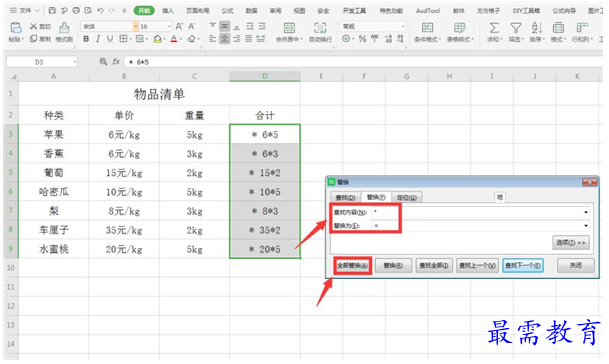The image size is (609, 364).
Task: Click the 选项 Options button in dialog
Action: pyautogui.click(x=571, y=242)
